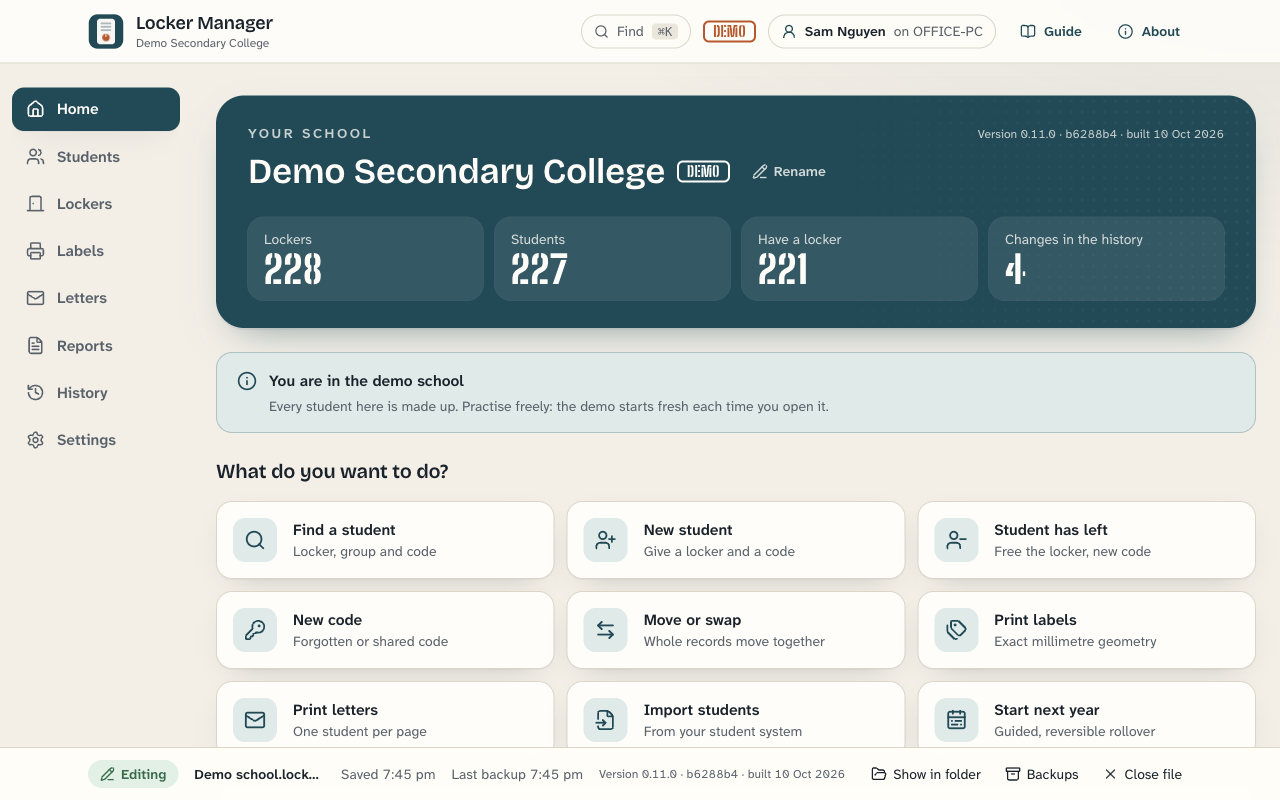Open the Sam Nguyen user menu
The image size is (1280, 800).
click(x=882, y=31)
